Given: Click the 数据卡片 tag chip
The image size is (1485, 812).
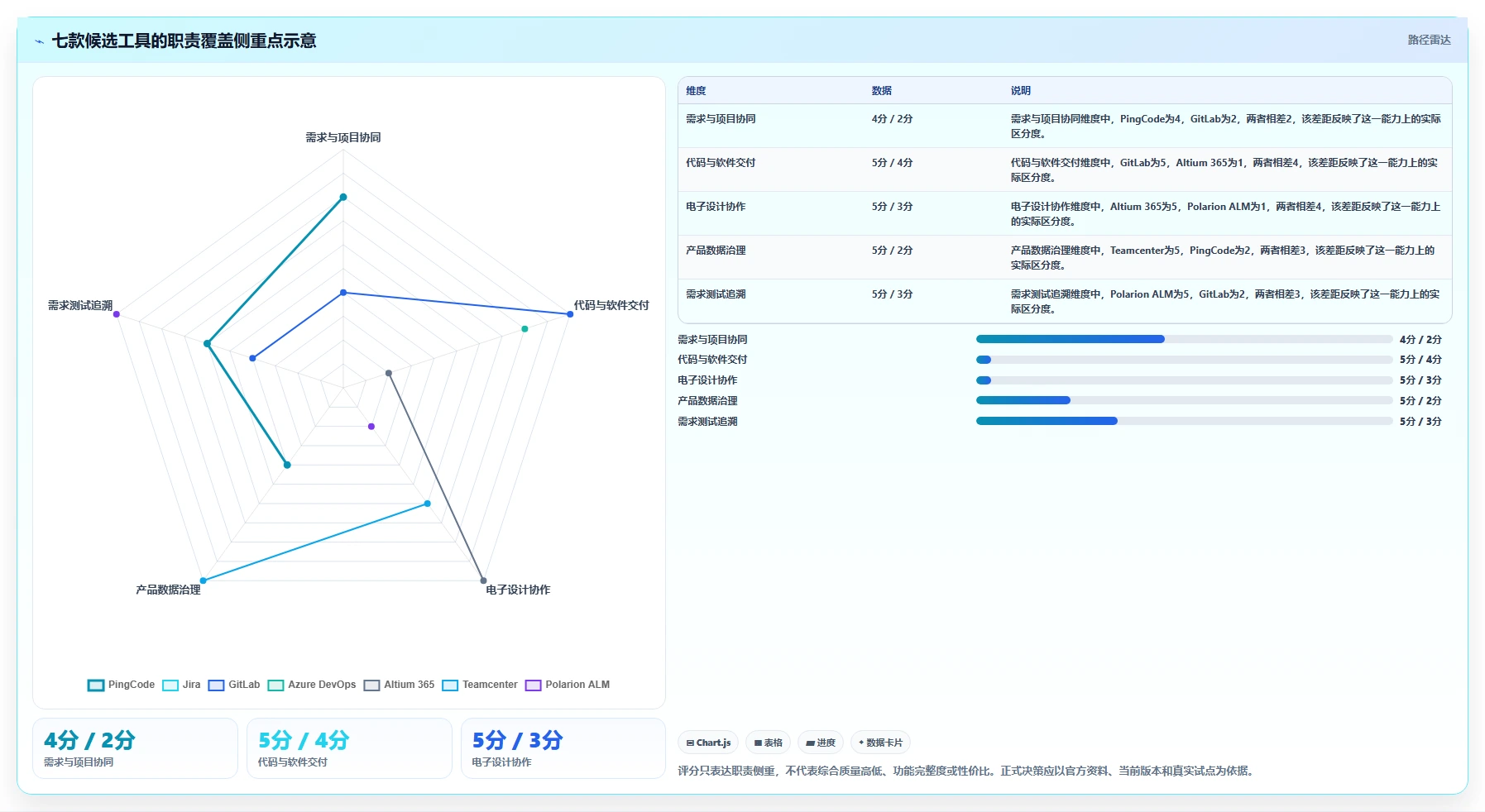Looking at the screenshot, I should (880, 743).
